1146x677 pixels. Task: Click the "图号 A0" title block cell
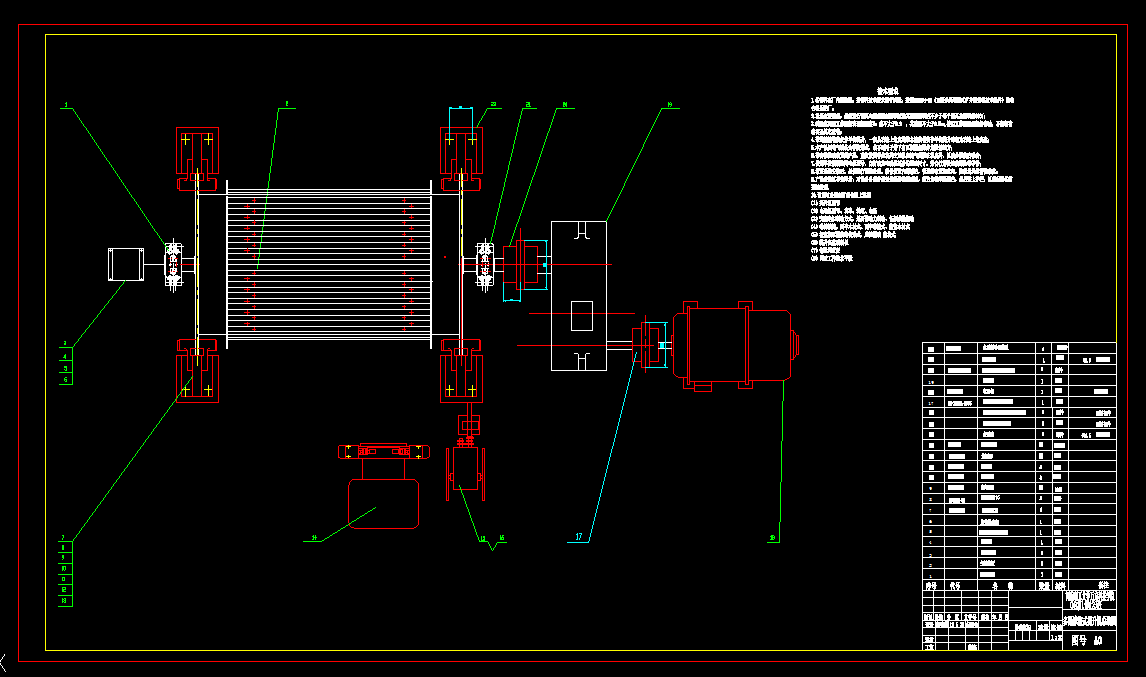1089,640
